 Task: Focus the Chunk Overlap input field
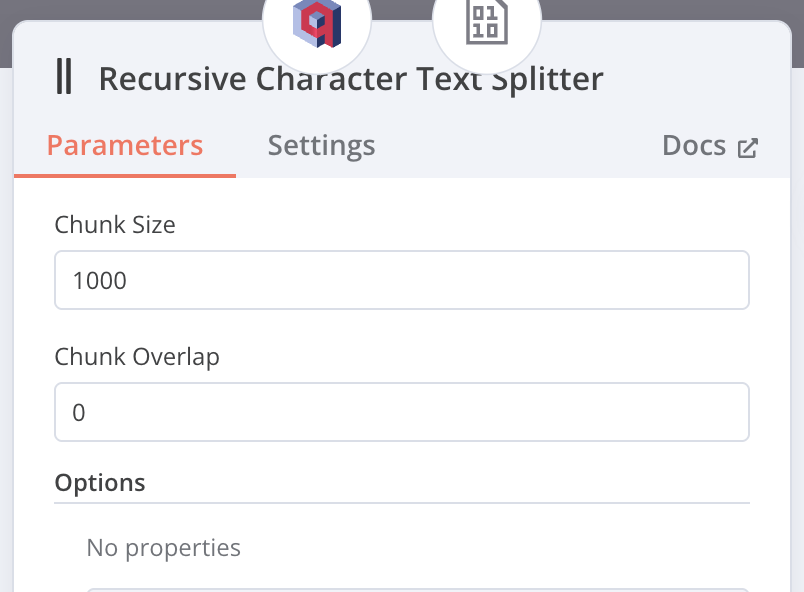coord(401,412)
